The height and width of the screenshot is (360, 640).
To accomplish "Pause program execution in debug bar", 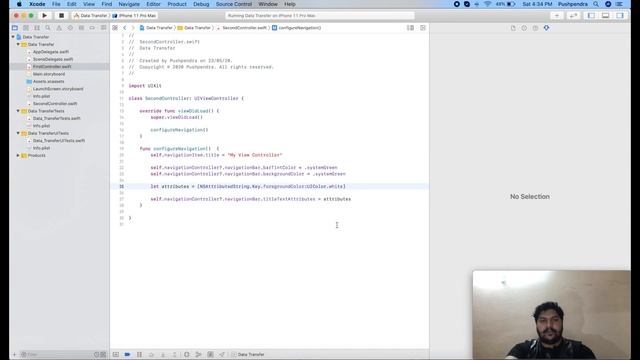I will point(139,354).
